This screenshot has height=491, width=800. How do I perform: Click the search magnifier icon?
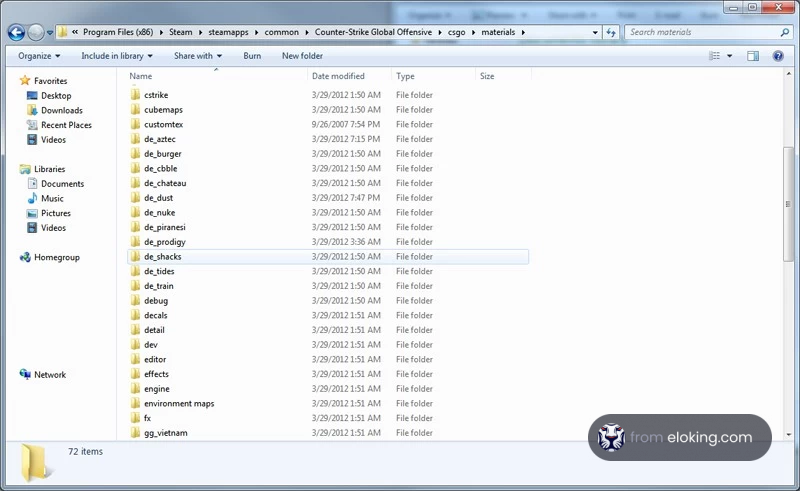(x=785, y=32)
